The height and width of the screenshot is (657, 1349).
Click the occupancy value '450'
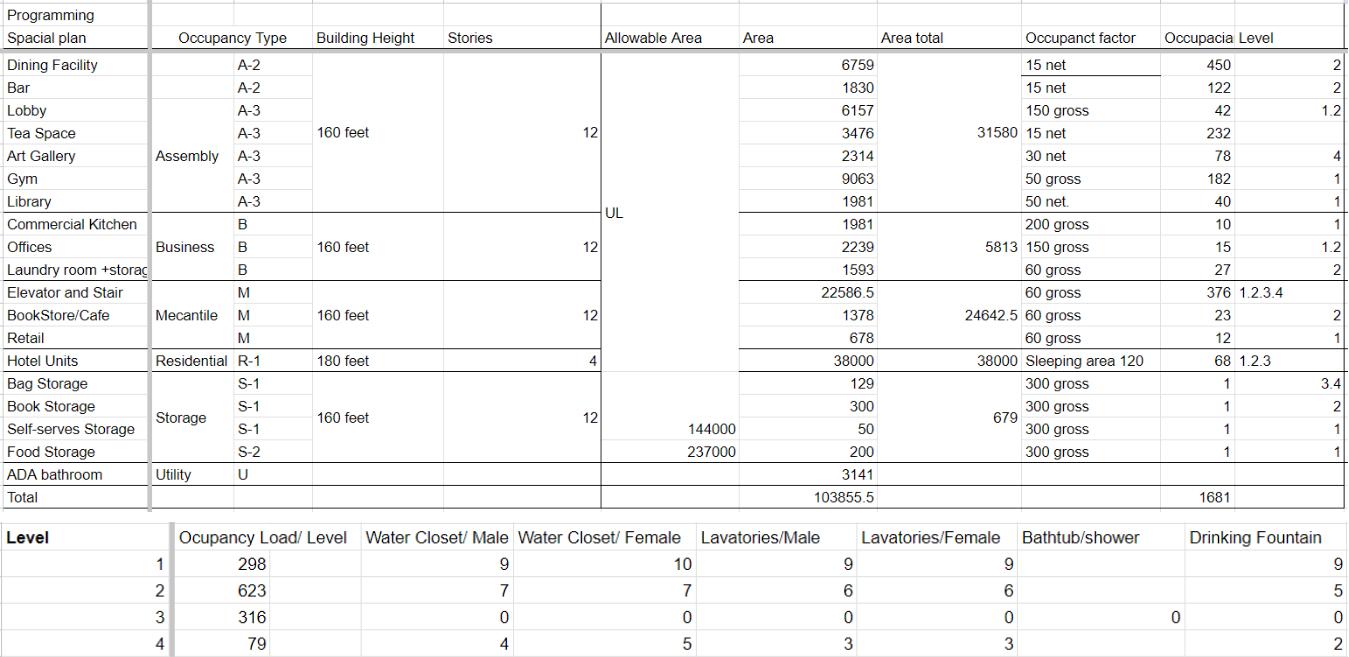pyautogui.click(x=1198, y=65)
